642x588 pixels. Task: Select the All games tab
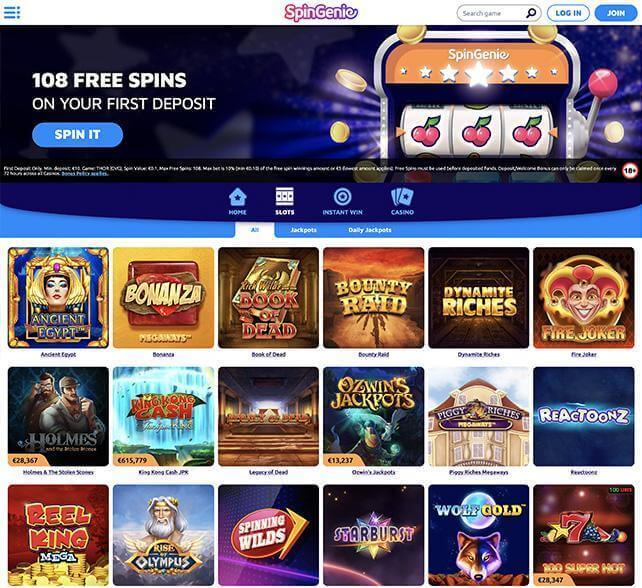pos(255,230)
